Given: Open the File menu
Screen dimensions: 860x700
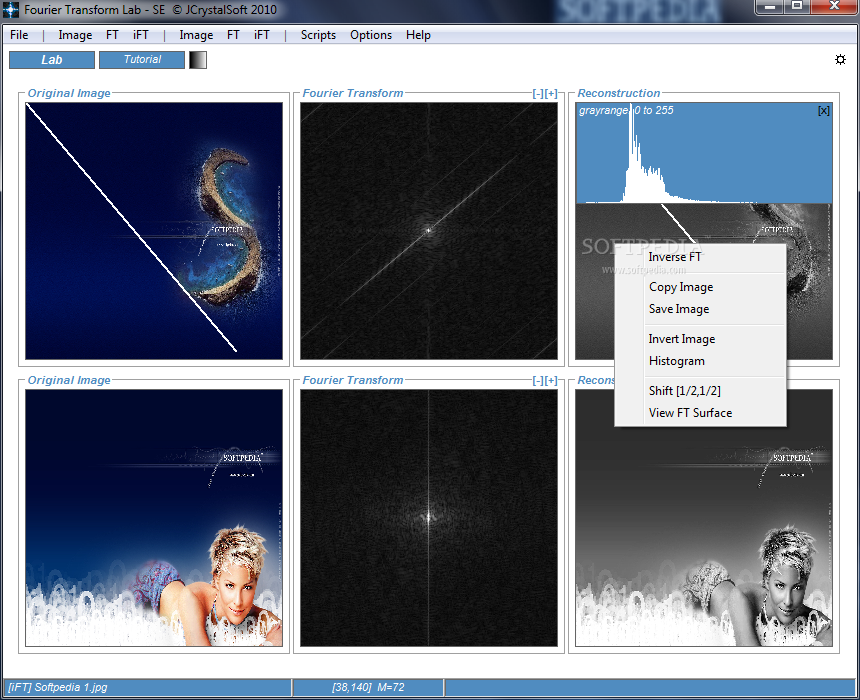Looking at the screenshot, I should pyautogui.click(x=19, y=35).
